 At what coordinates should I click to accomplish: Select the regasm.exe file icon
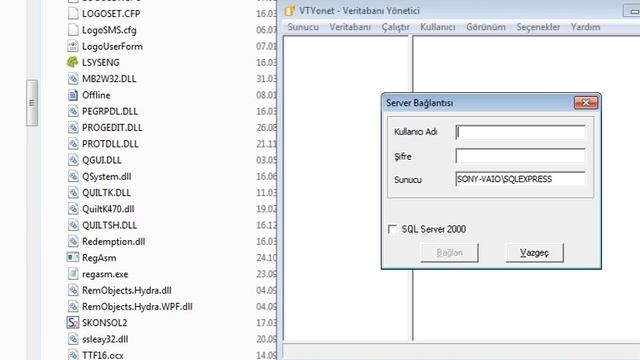[x=73, y=274]
